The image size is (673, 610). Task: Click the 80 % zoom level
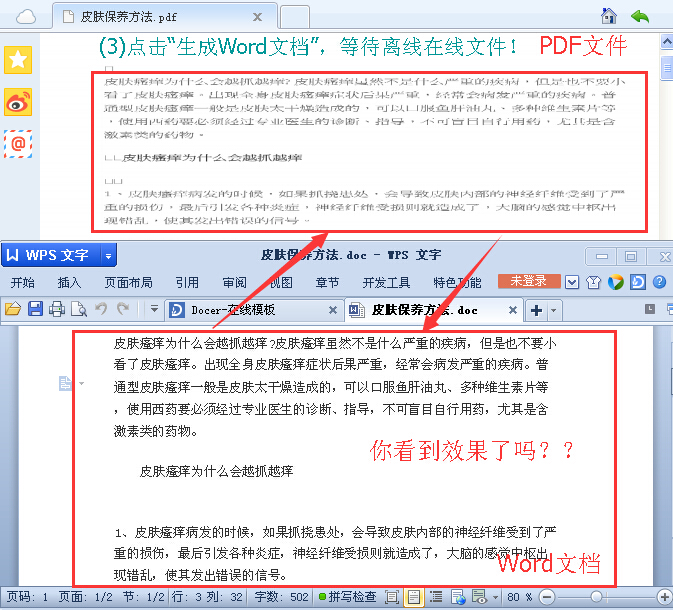pos(519,597)
